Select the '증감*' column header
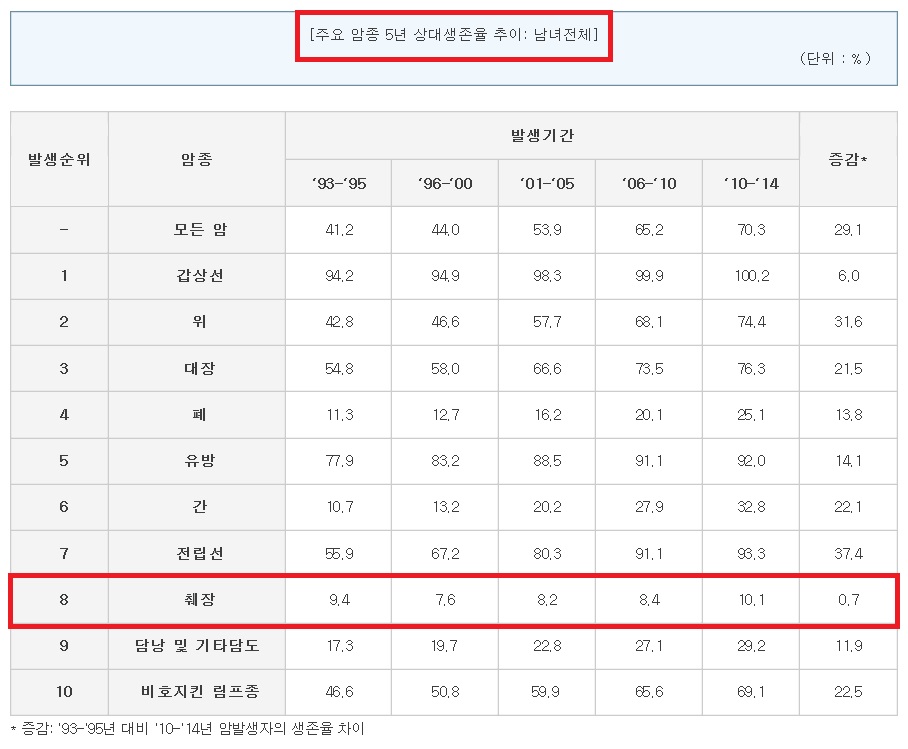This screenshot has height=749, width=908. (x=848, y=159)
